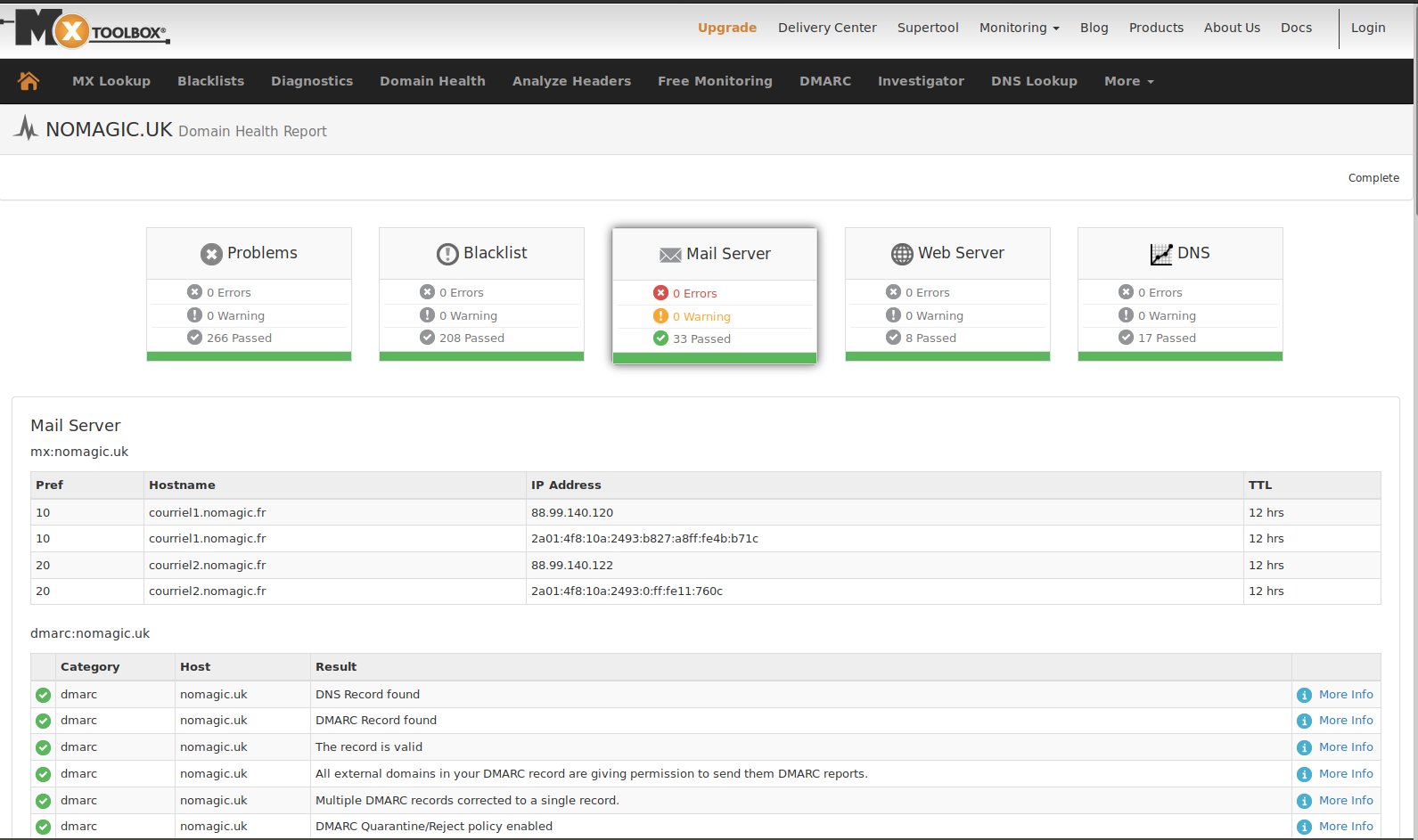The width and height of the screenshot is (1418, 840).
Task: Go to the orange home icon
Action: [x=29, y=81]
